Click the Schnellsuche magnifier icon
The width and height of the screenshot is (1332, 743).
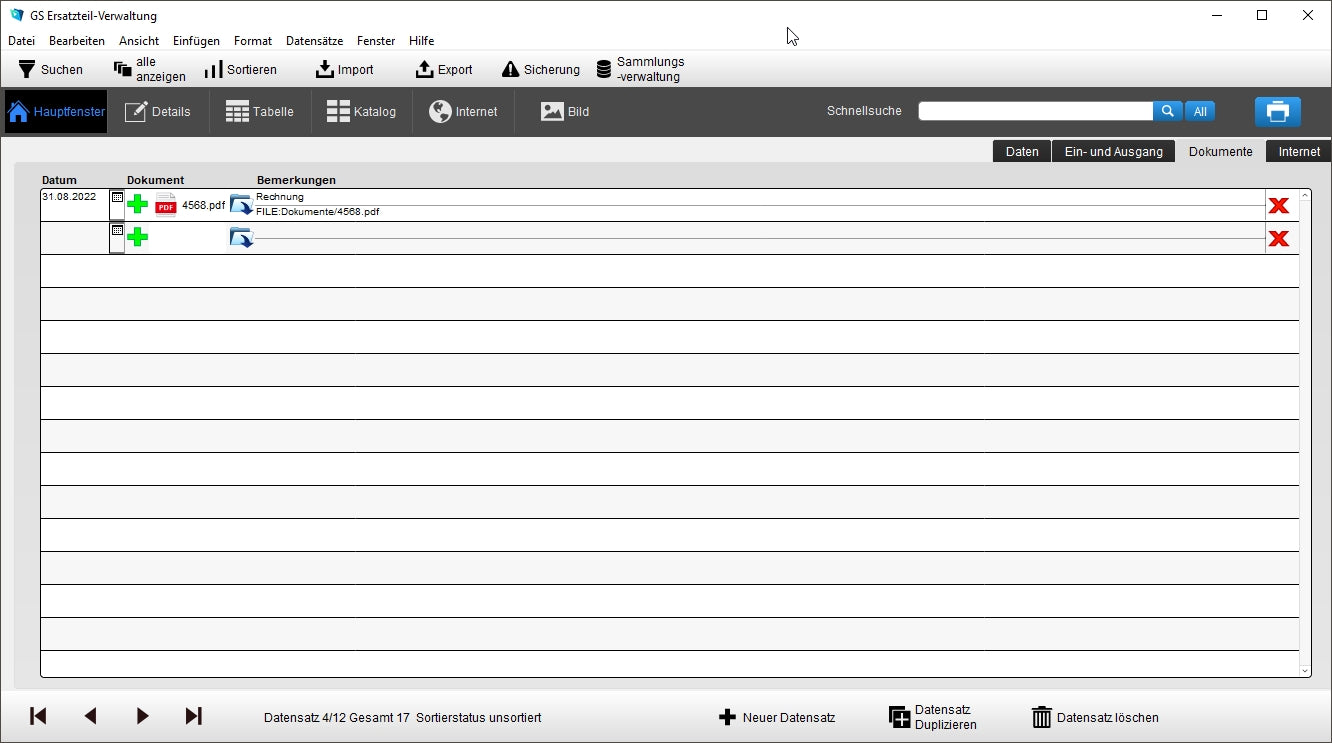pyautogui.click(x=1167, y=112)
